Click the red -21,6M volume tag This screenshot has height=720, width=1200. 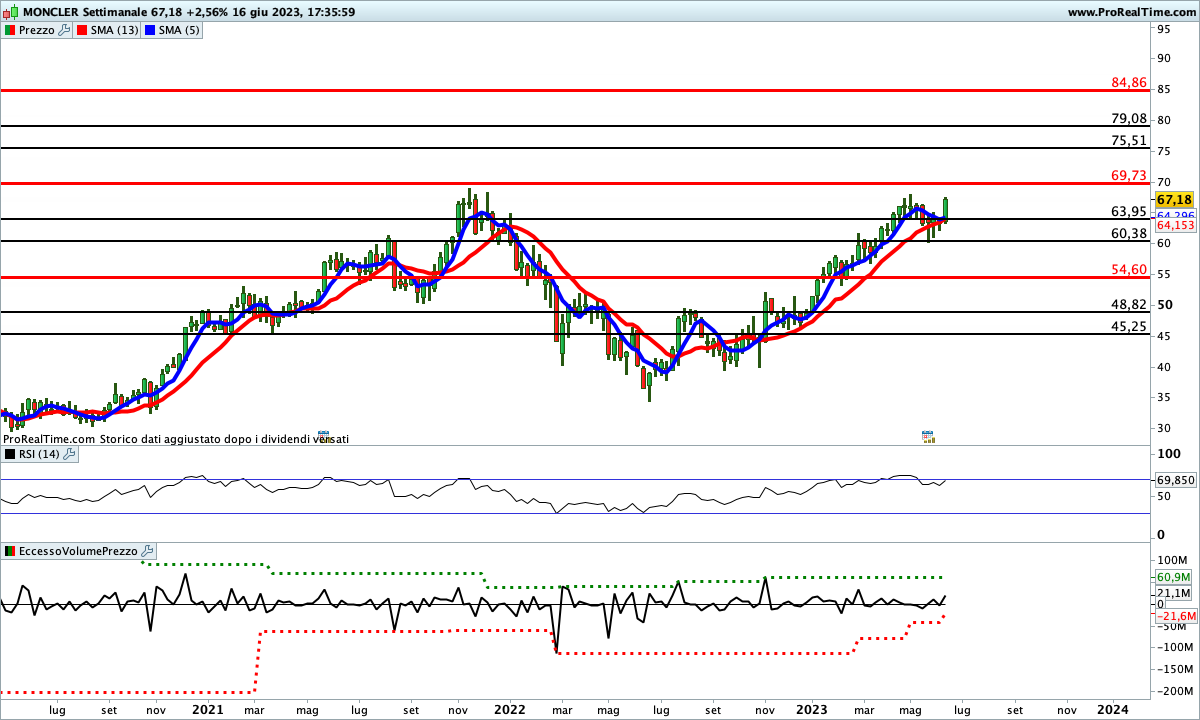point(1176,616)
